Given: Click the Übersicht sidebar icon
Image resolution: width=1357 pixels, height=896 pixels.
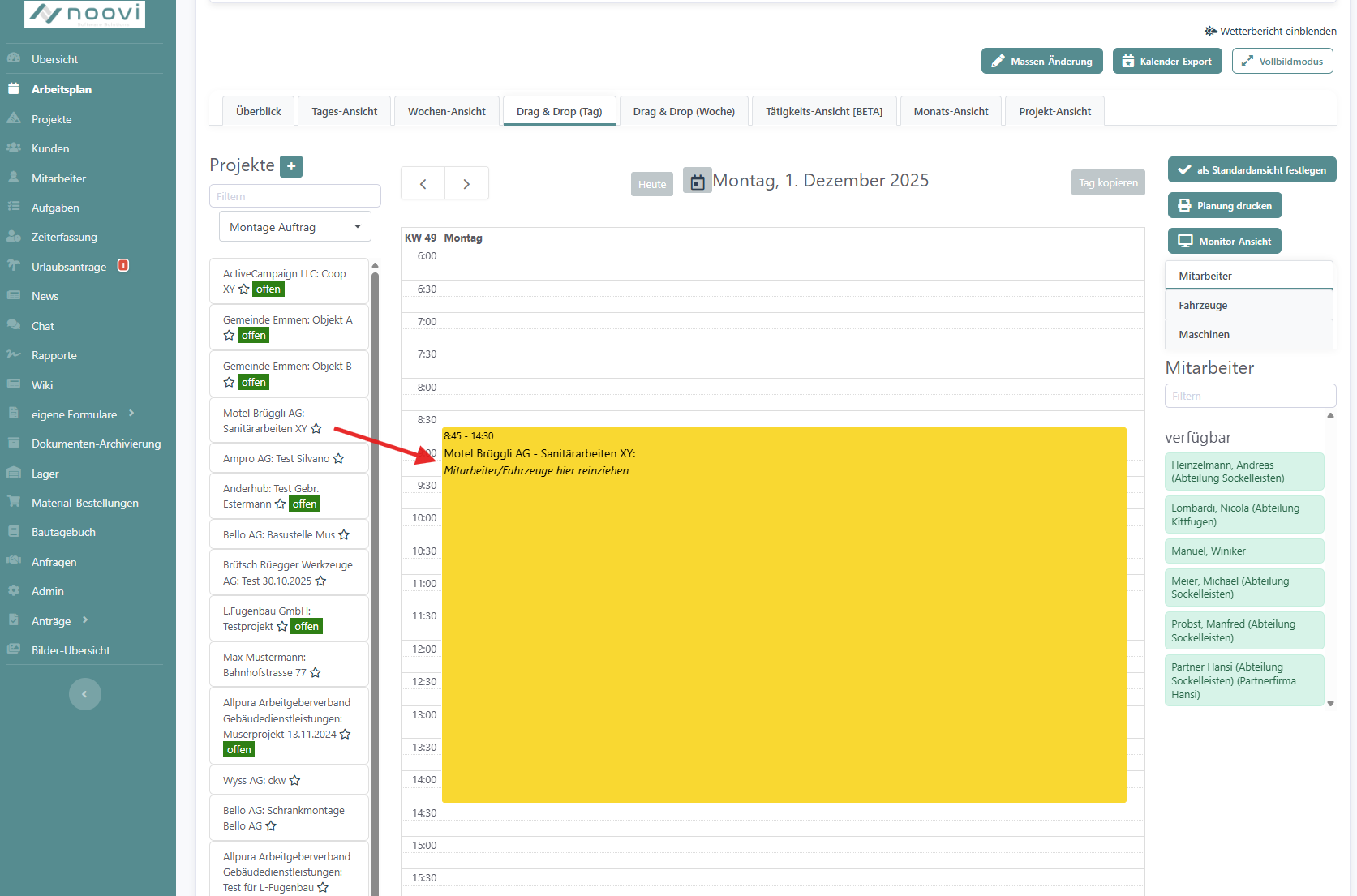Looking at the screenshot, I should 14,58.
